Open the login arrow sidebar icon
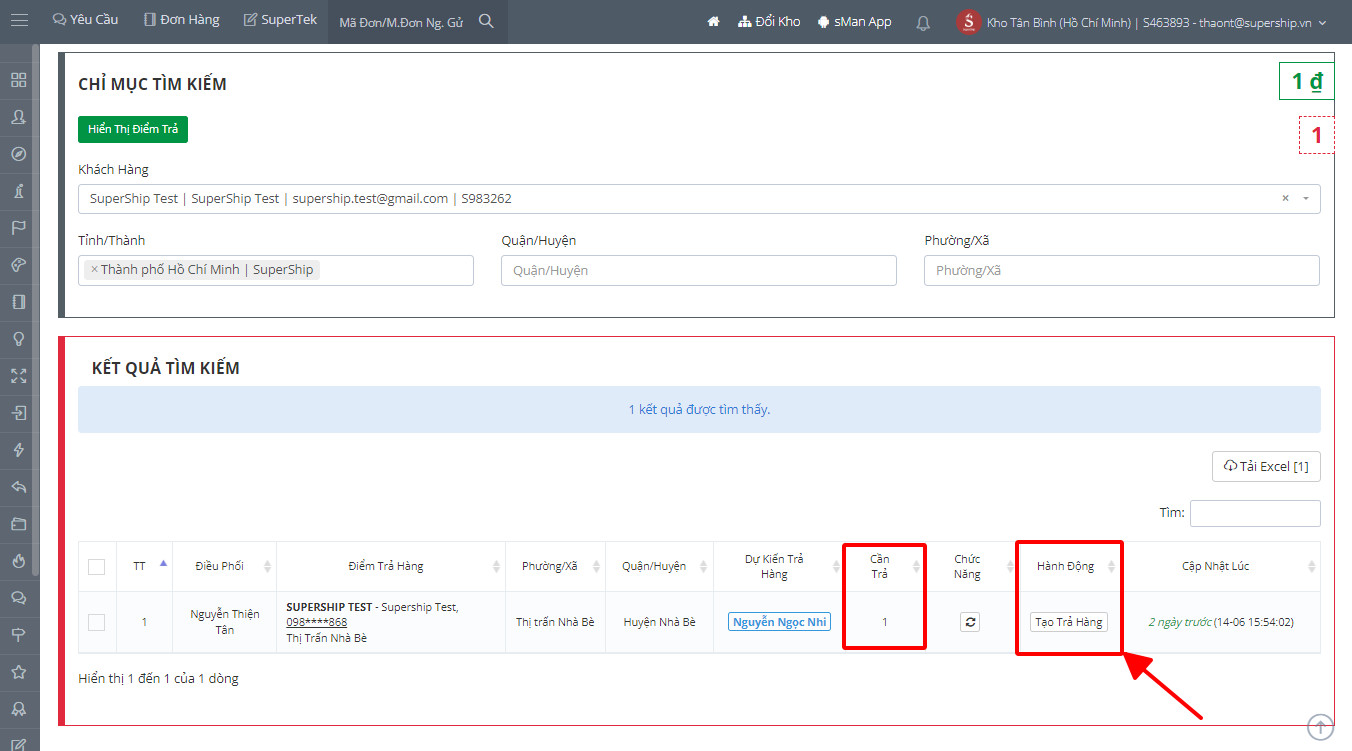 coord(18,413)
